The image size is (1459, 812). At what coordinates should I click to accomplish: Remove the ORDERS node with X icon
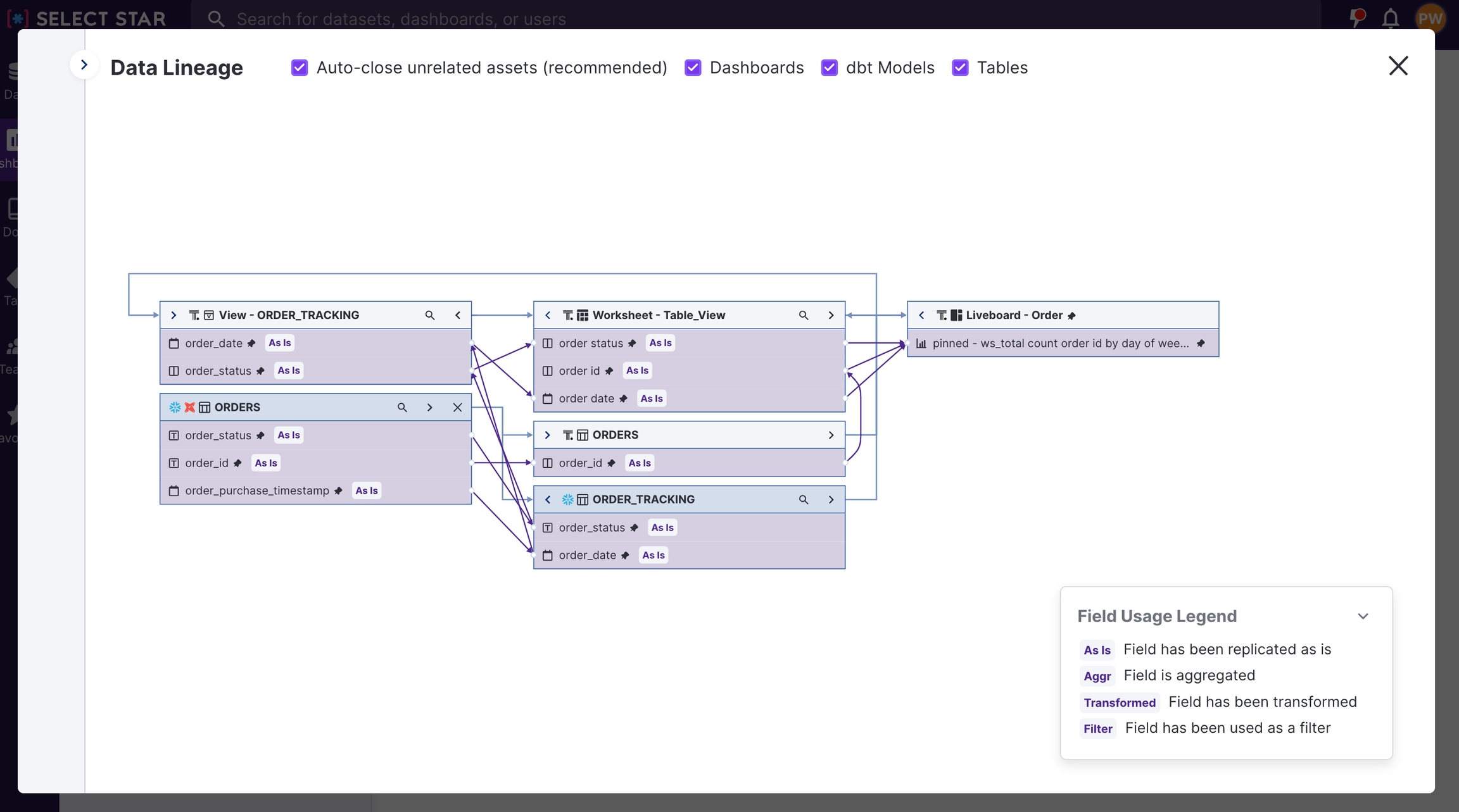(x=457, y=408)
